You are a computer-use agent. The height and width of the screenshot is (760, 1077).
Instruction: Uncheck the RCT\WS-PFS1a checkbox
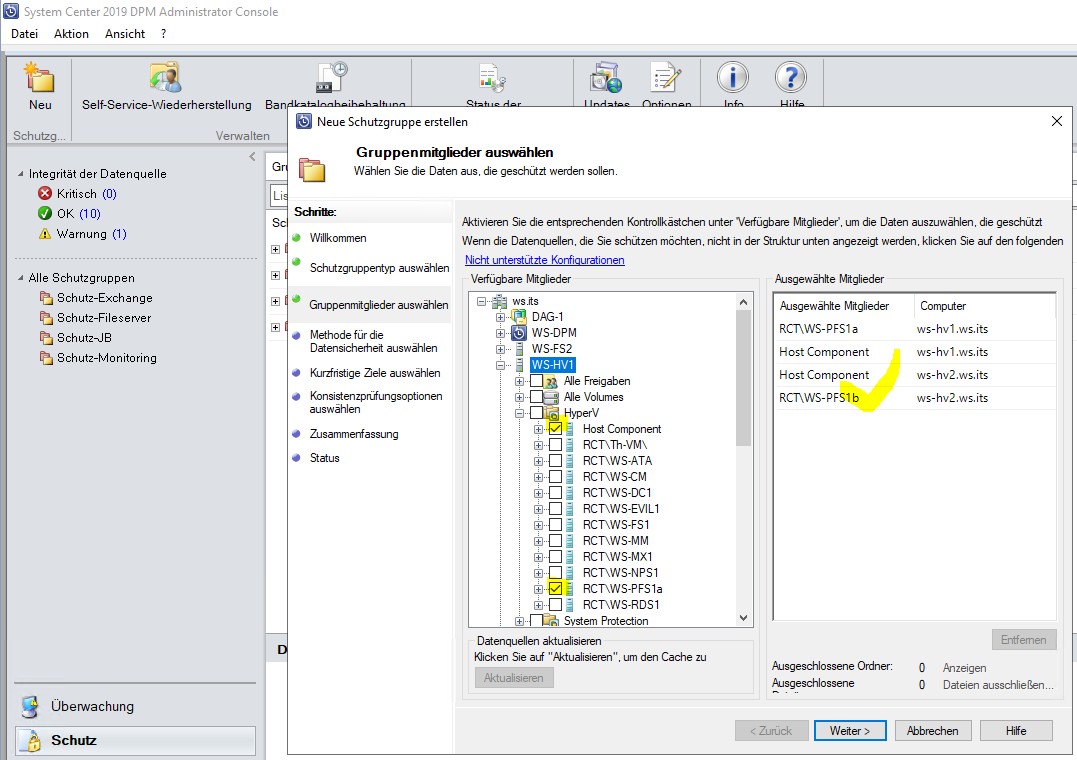(x=556, y=588)
